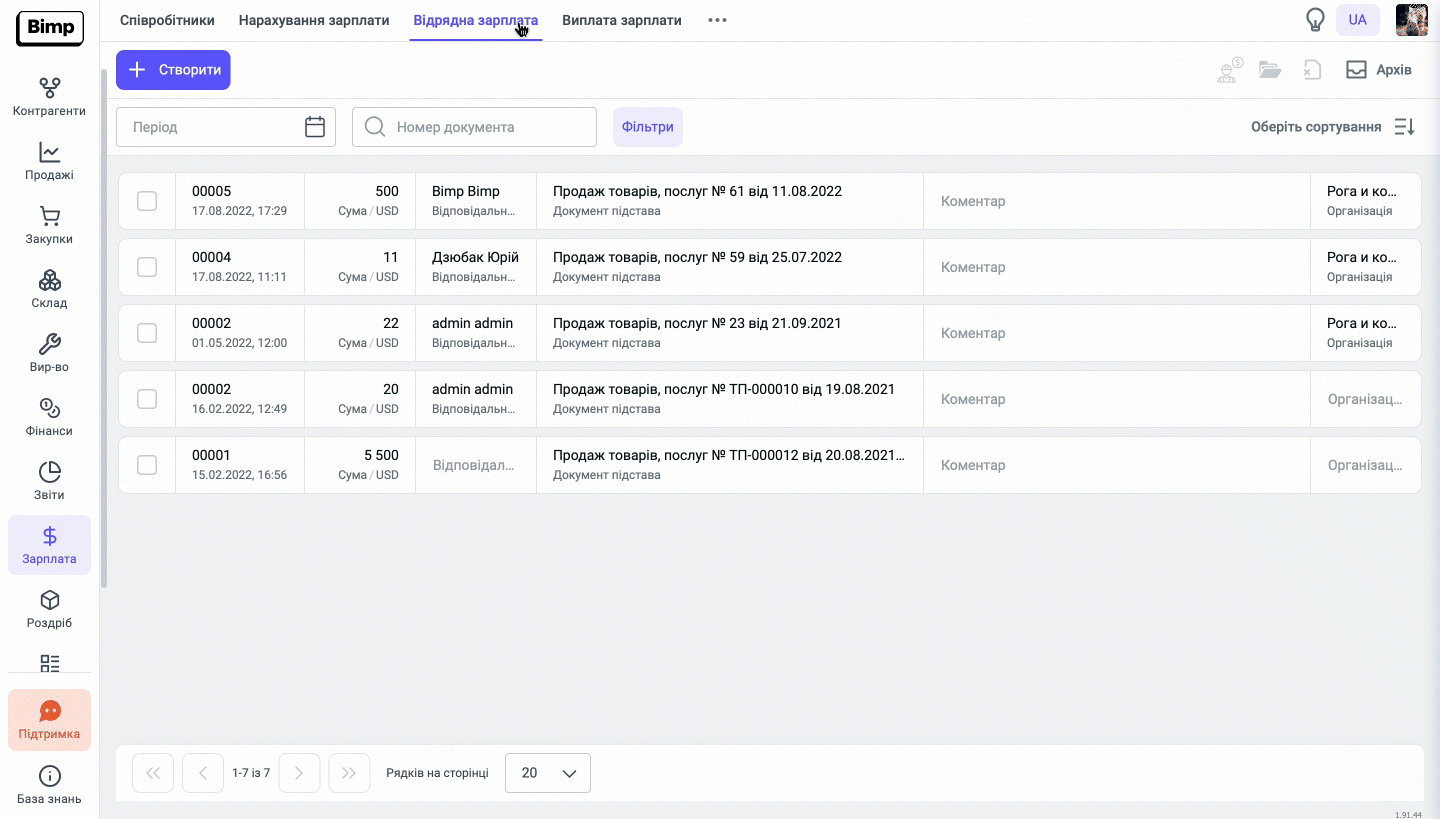Click the open folder toolbar icon
This screenshot has height=819, width=1440.
pos(1270,70)
